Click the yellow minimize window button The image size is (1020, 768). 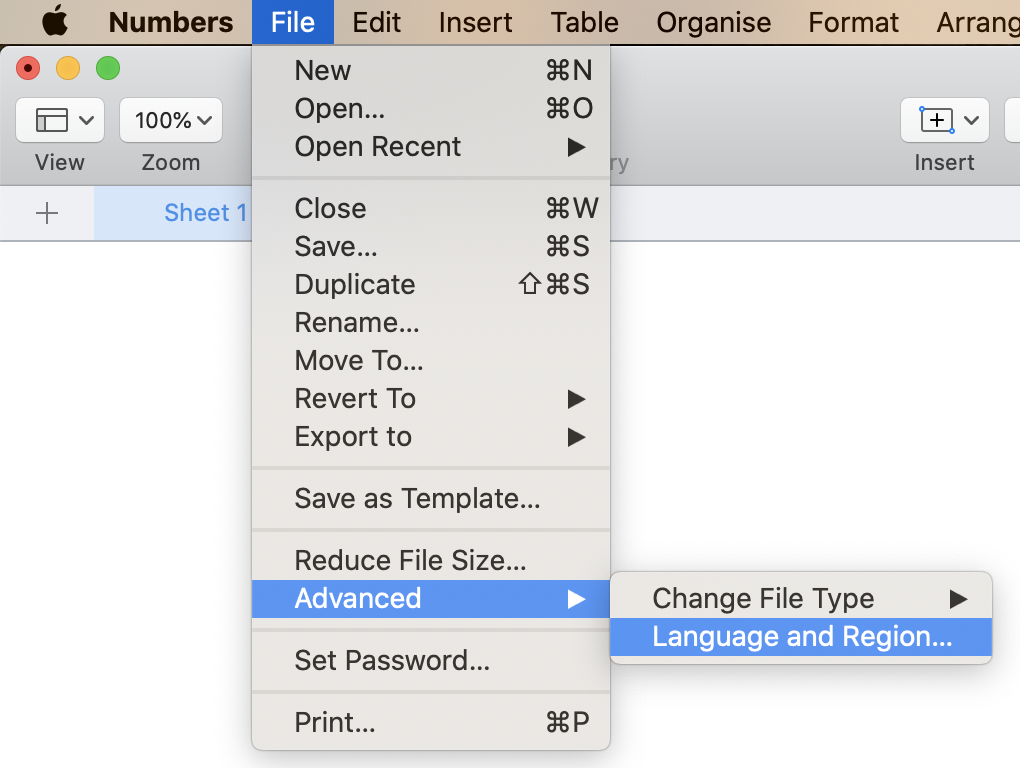pos(68,68)
